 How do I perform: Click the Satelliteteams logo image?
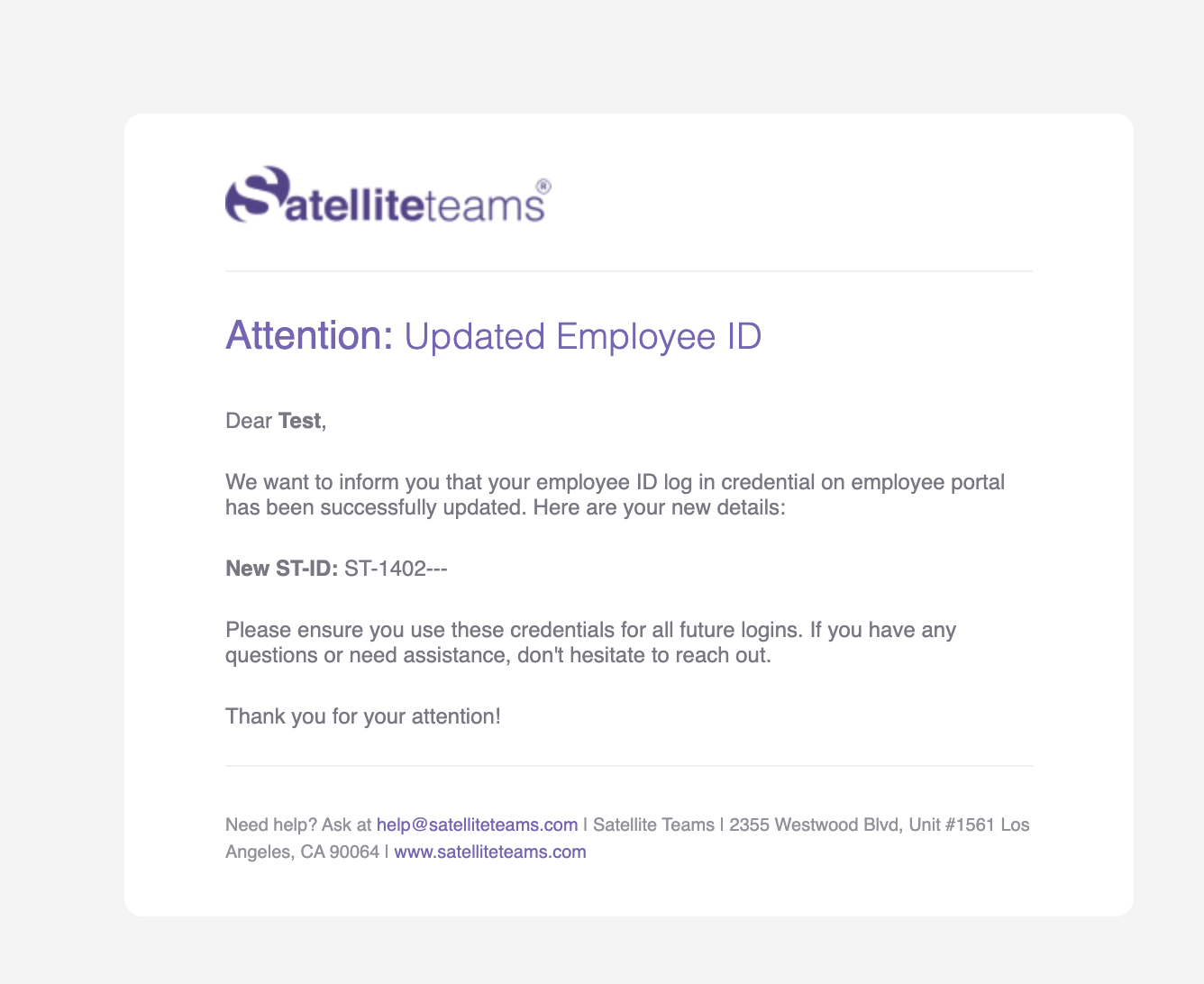click(x=388, y=194)
